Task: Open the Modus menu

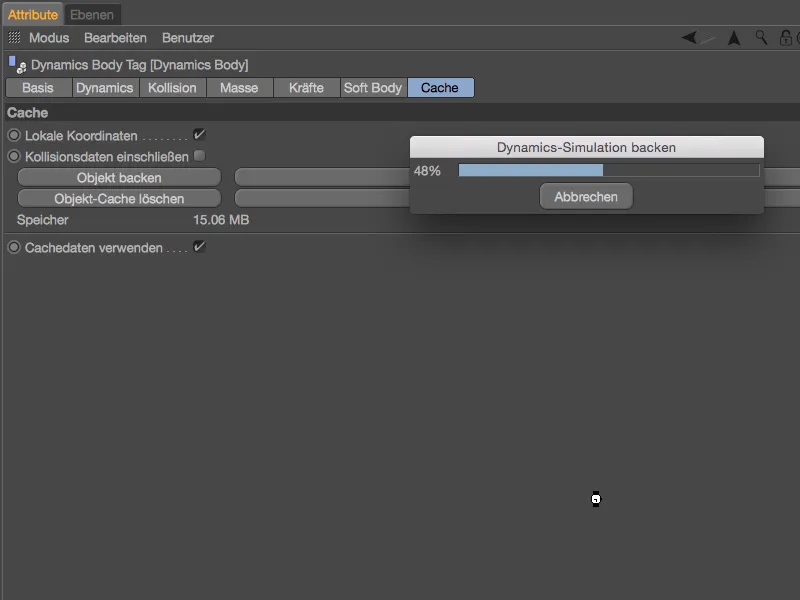Action: pyautogui.click(x=49, y=38)
